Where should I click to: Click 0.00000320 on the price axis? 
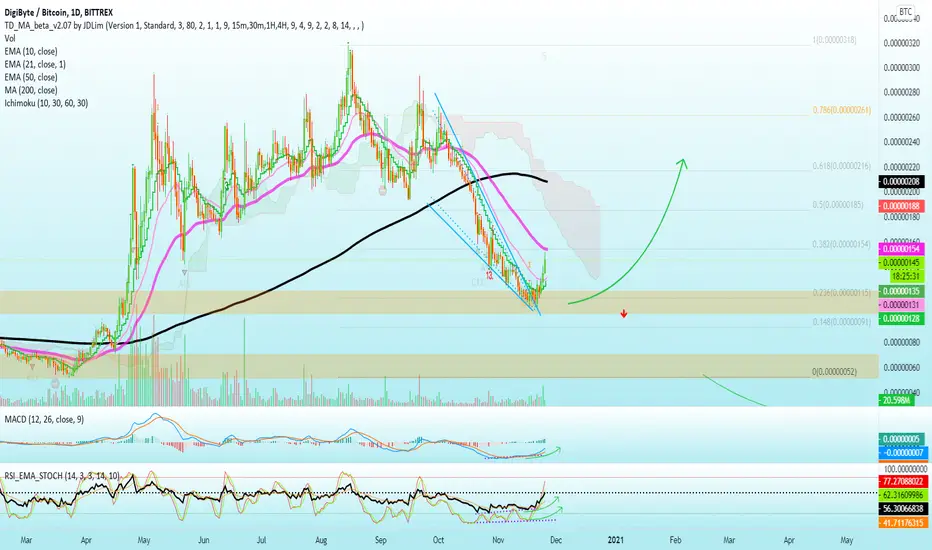[902, 43]
